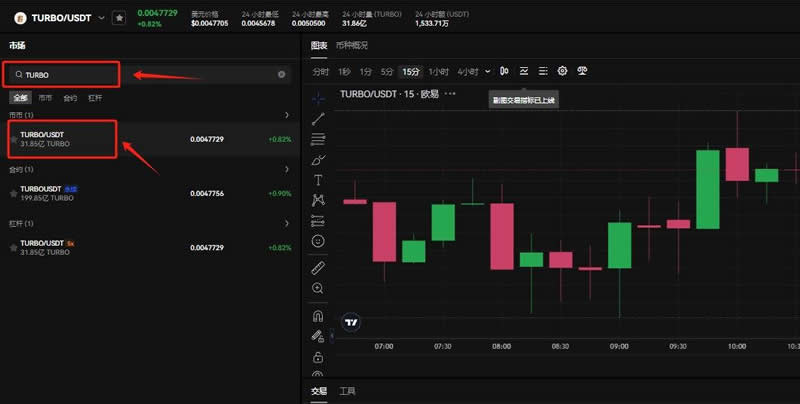
Task: Toggle lock all drawings icon
Action: point(318,357)
